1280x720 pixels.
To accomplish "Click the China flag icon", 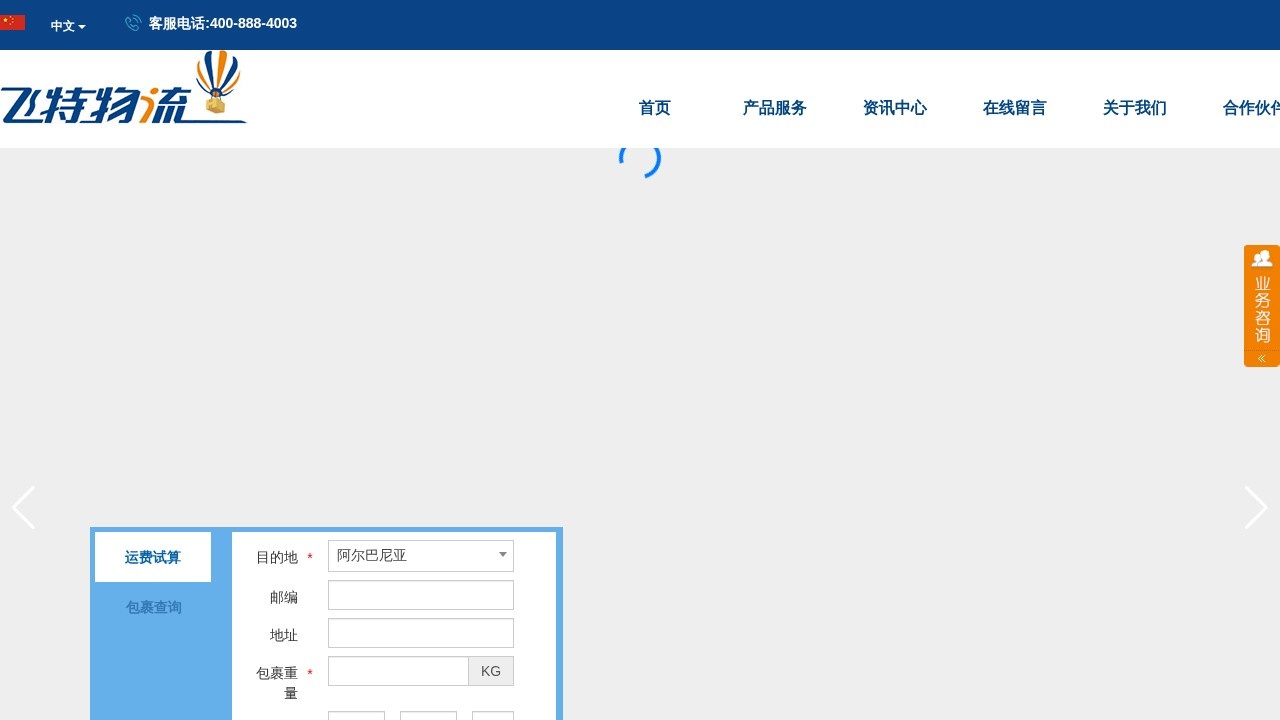I will click(x=12, y=23).
